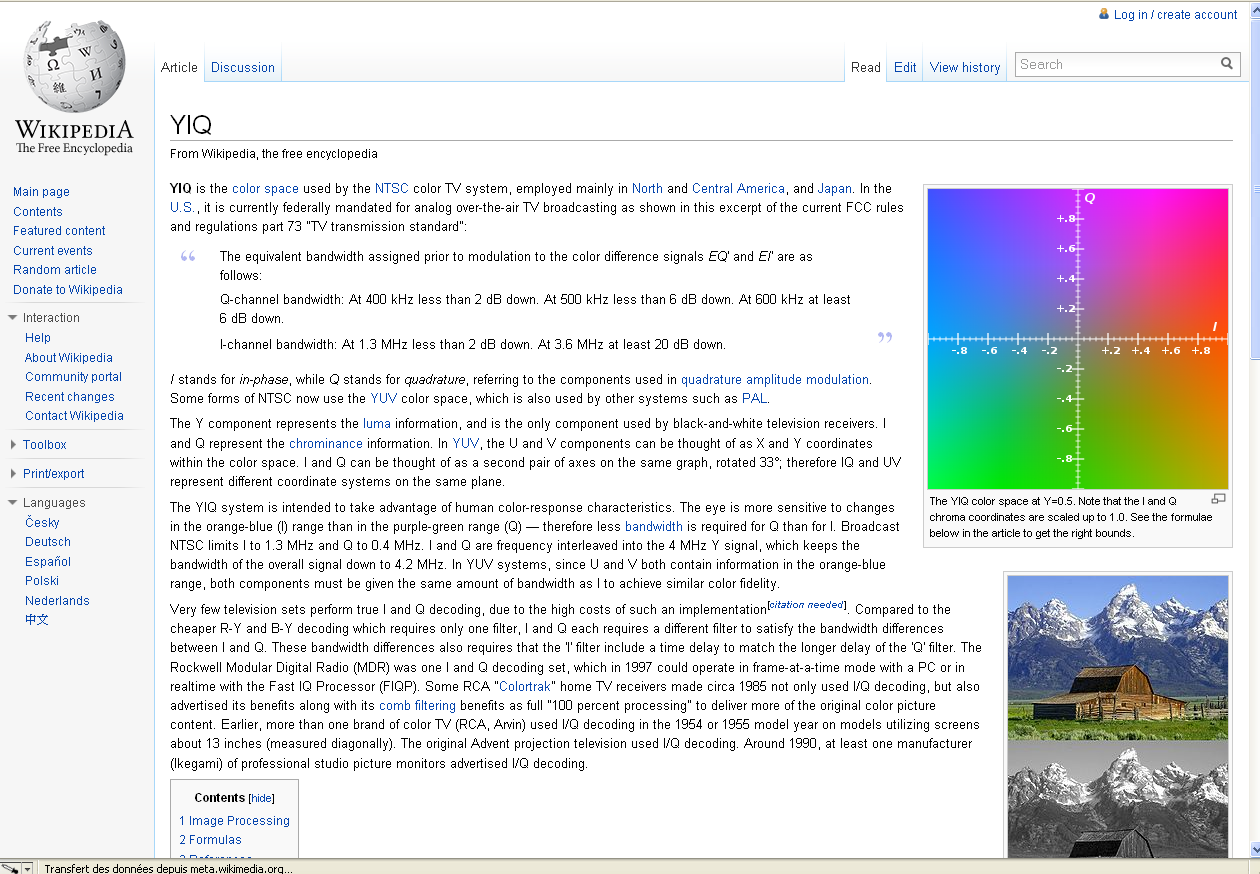The image size is (1260, 874).
Task: Follow the NTSC article link
Action: coord(392,189)
